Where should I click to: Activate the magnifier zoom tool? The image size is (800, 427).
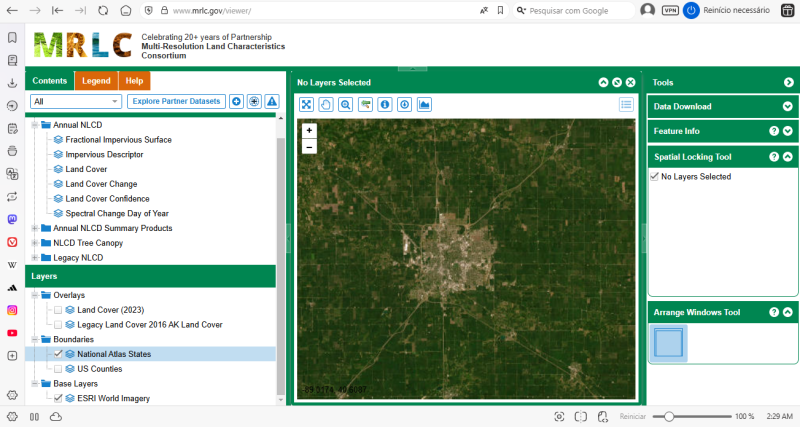345,105
